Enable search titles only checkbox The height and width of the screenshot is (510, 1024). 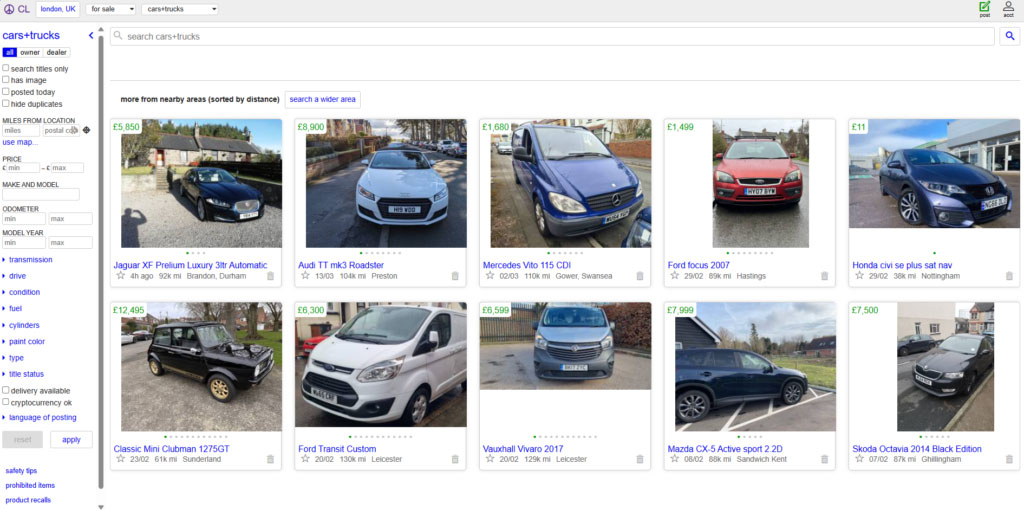tap(6, 68)
